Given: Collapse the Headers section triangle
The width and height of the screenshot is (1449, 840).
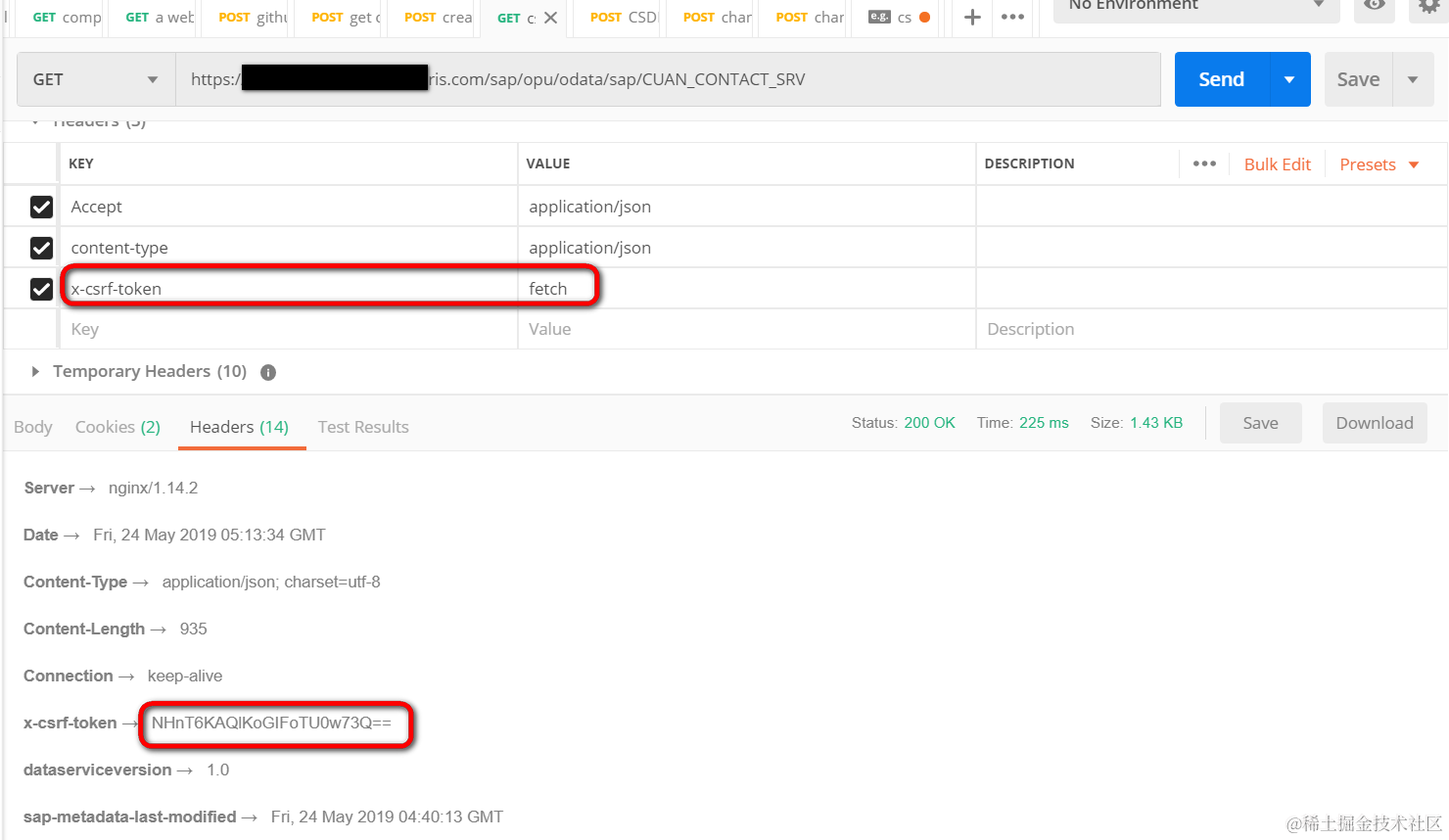Looking at the screenshot, I should coord(35,122).
